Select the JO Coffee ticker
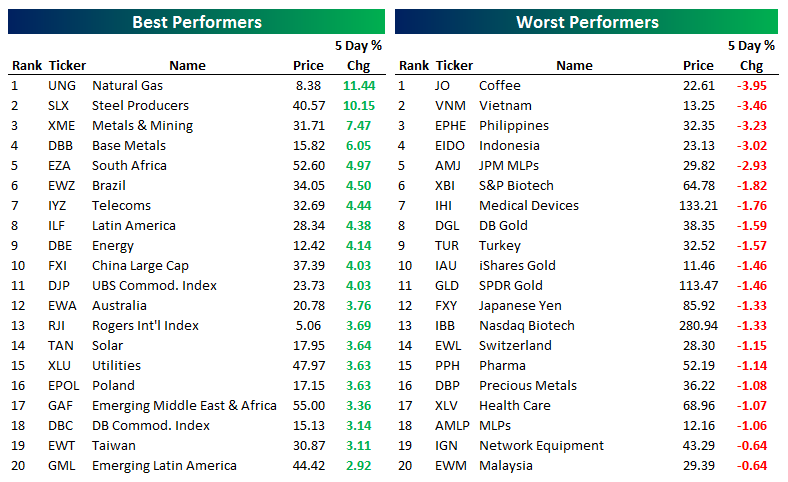Image resolution: width=788 pixels, height=482 pixels. pos(443,86)
